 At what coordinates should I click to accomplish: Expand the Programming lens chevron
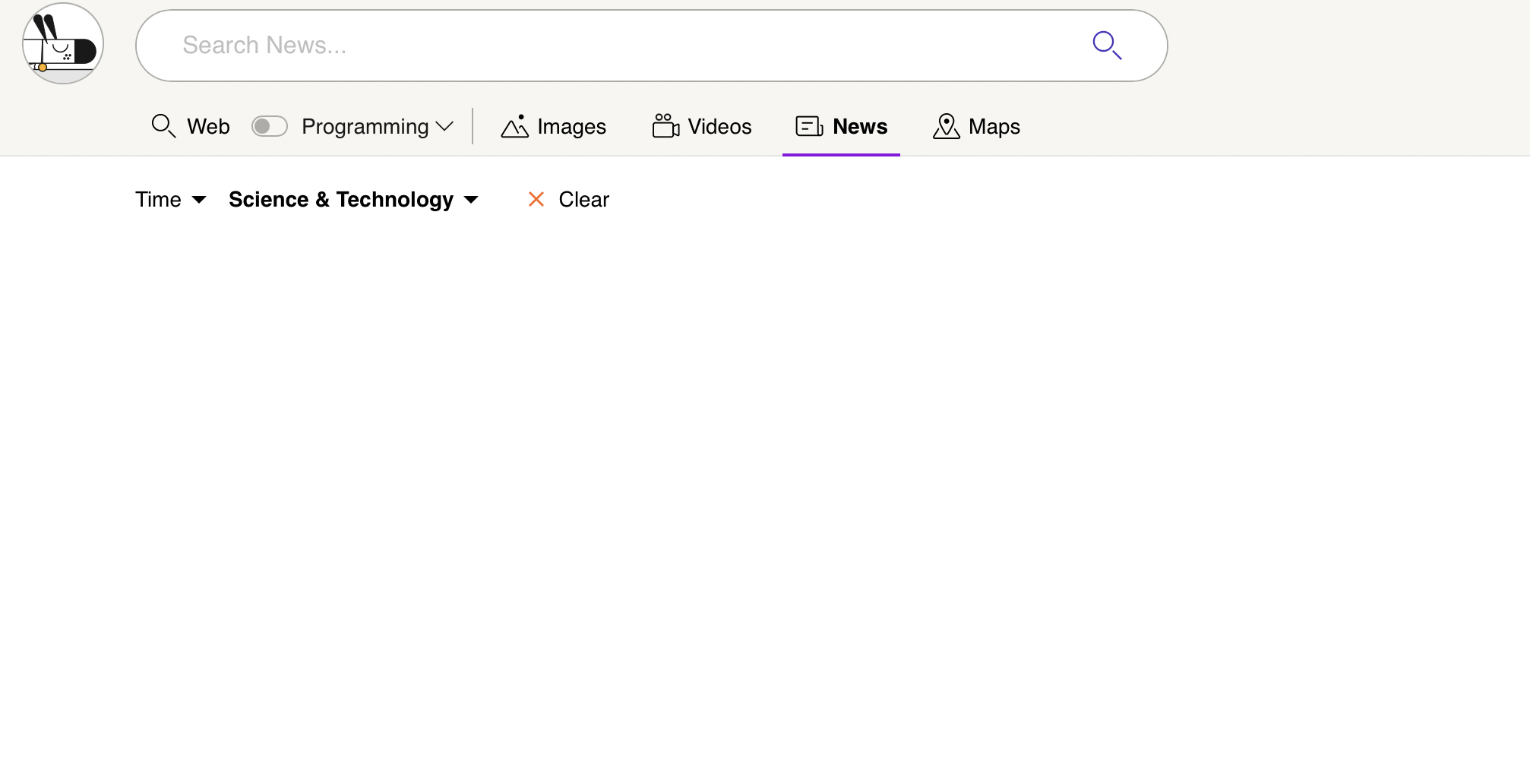[x=445, y=126]
